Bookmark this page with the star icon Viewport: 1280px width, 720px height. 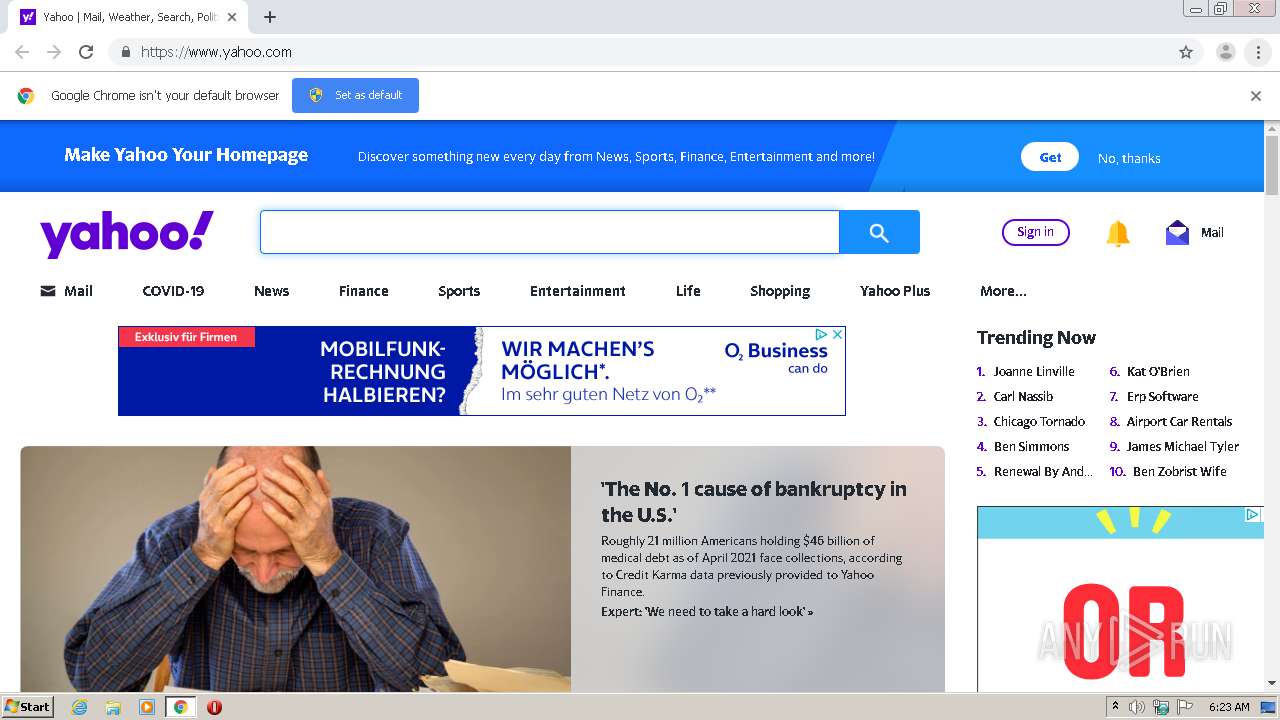pos(1186,52)
